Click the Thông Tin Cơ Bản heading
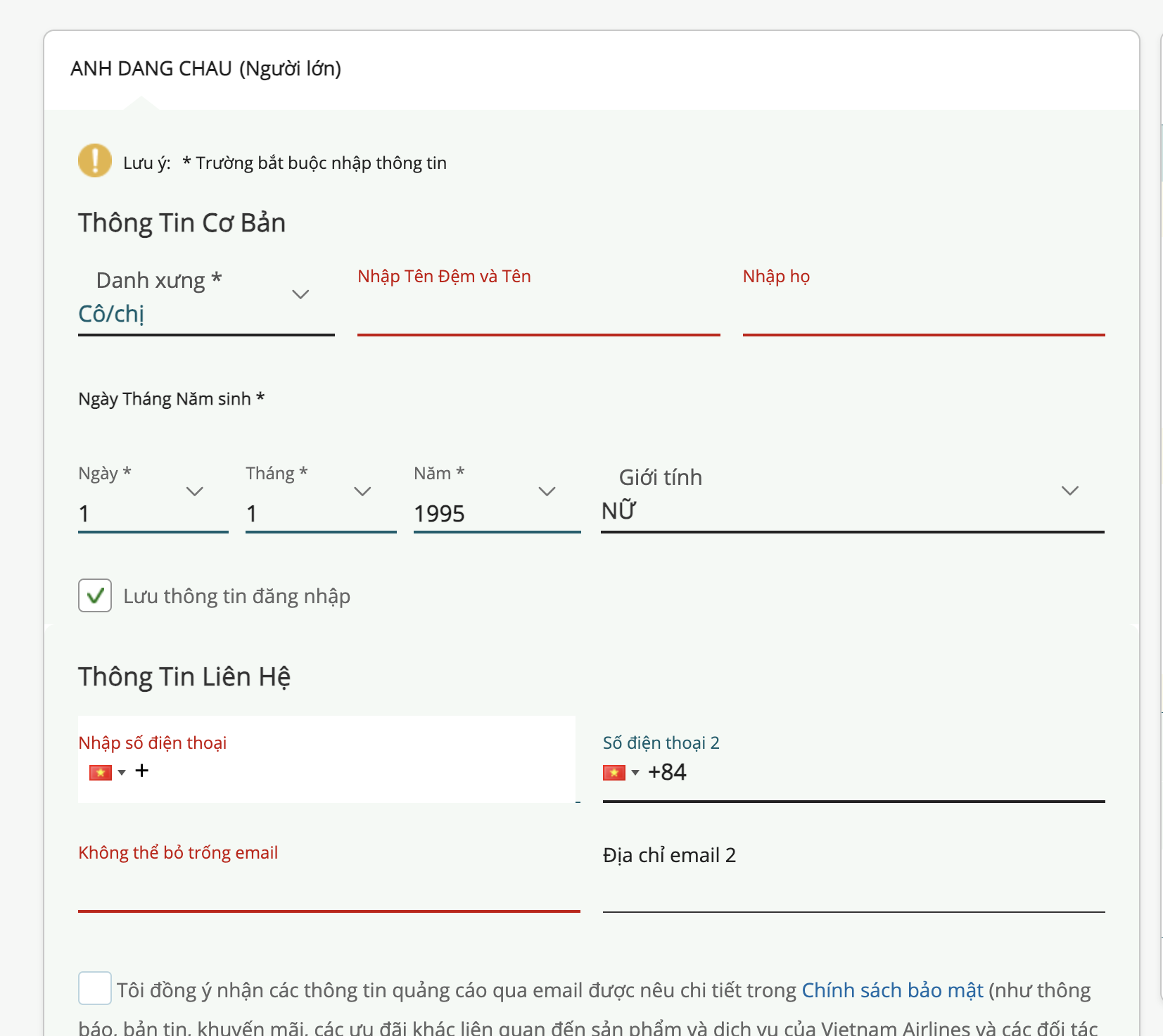 182,223
